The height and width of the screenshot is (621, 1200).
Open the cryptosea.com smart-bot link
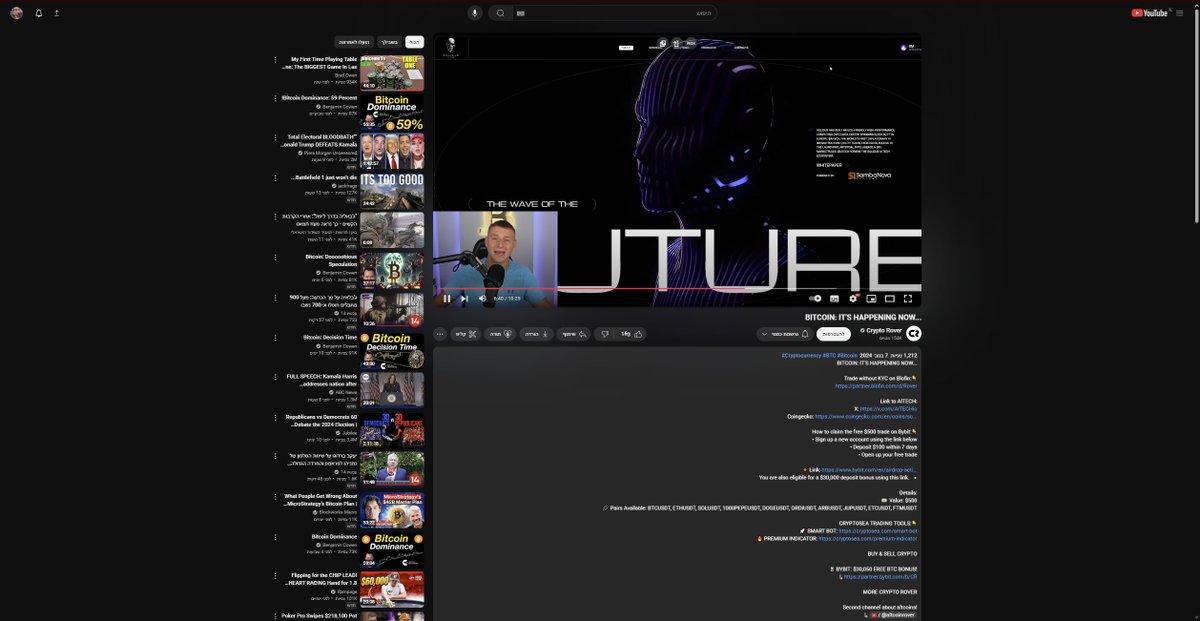click(x=878, y=531)
